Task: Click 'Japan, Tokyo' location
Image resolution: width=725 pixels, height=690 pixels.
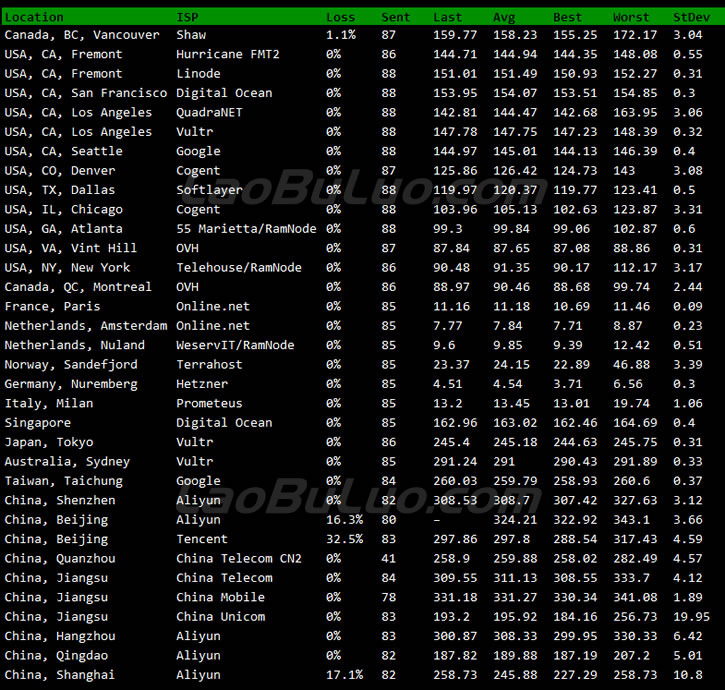Action: (49, 443)
